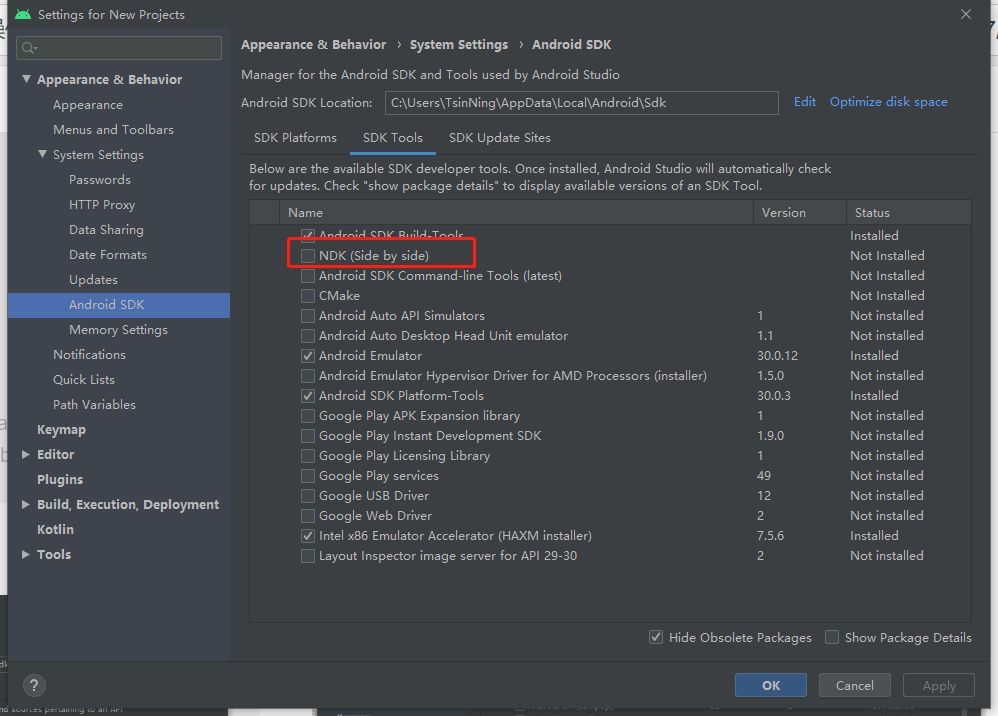Image resolution: width=998 pixels, height=716 pixels.
Task: Click version 30.0.12 of Android Emulator
Action: coord(777,356)
